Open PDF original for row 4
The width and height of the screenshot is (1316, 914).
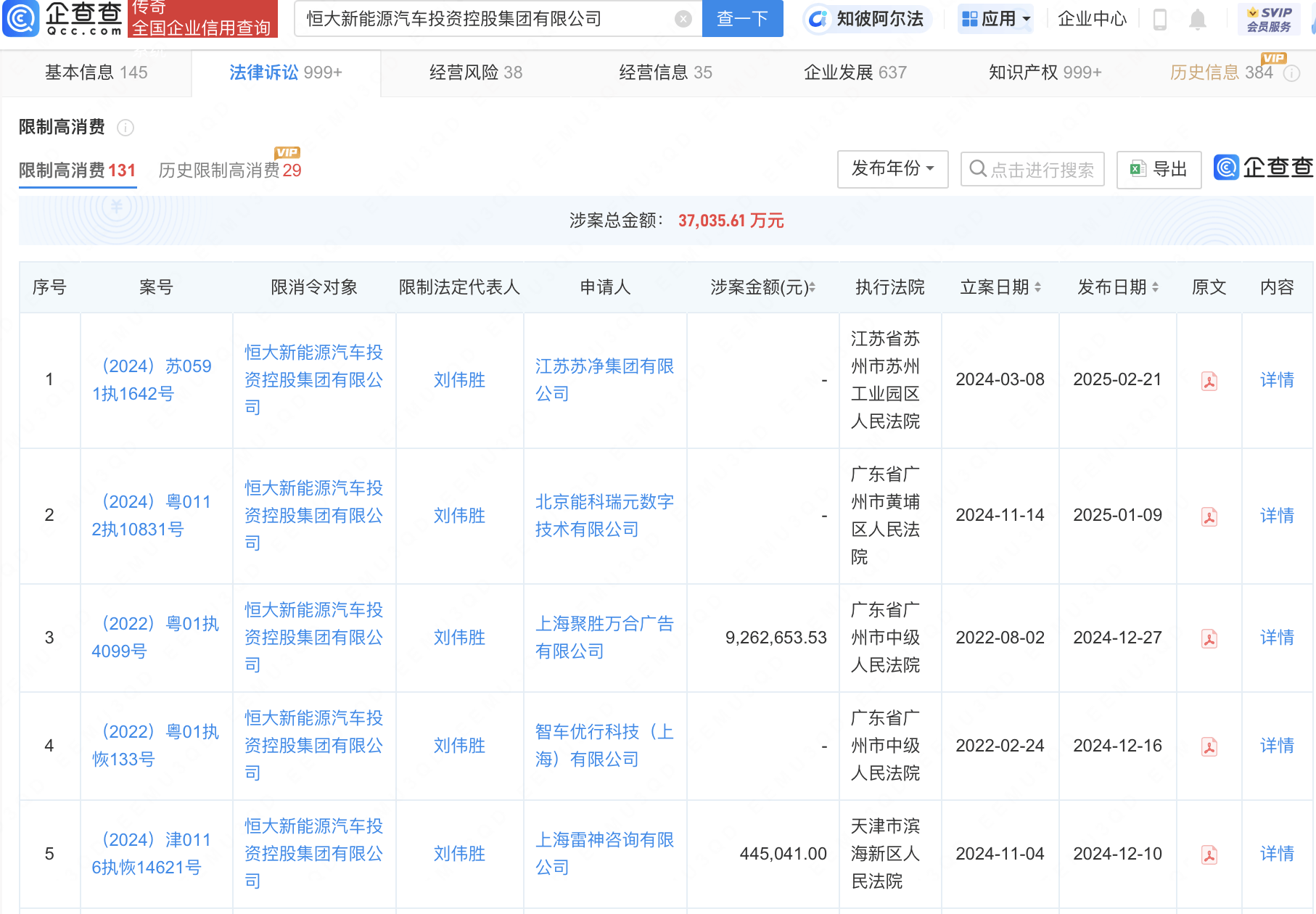pos(1209,746)
